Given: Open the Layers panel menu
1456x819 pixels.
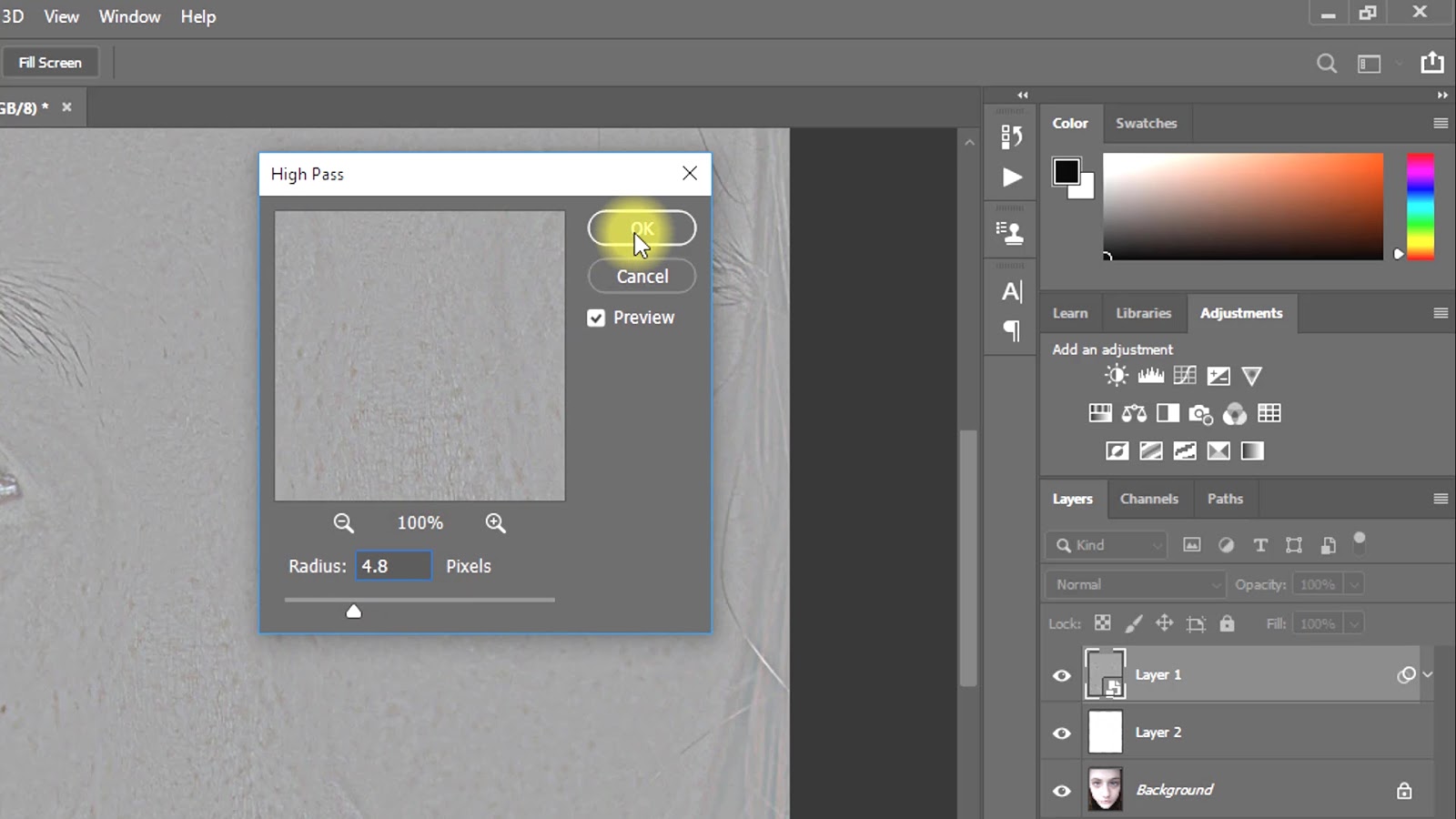Looking at the screenshot, I should pyautogui.click(x=1441, y=499).
